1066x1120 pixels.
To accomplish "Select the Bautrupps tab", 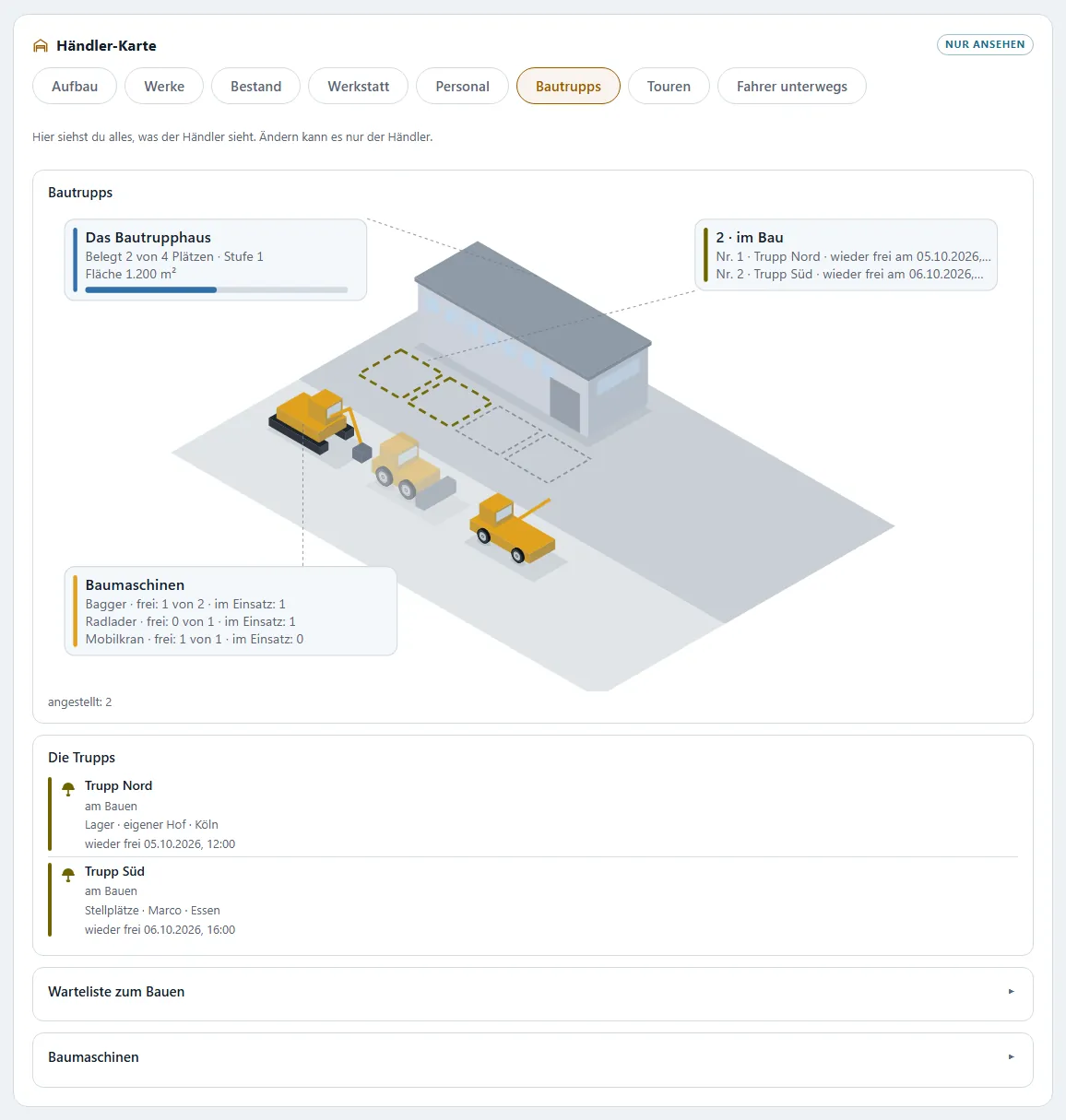I will point(568,87).
